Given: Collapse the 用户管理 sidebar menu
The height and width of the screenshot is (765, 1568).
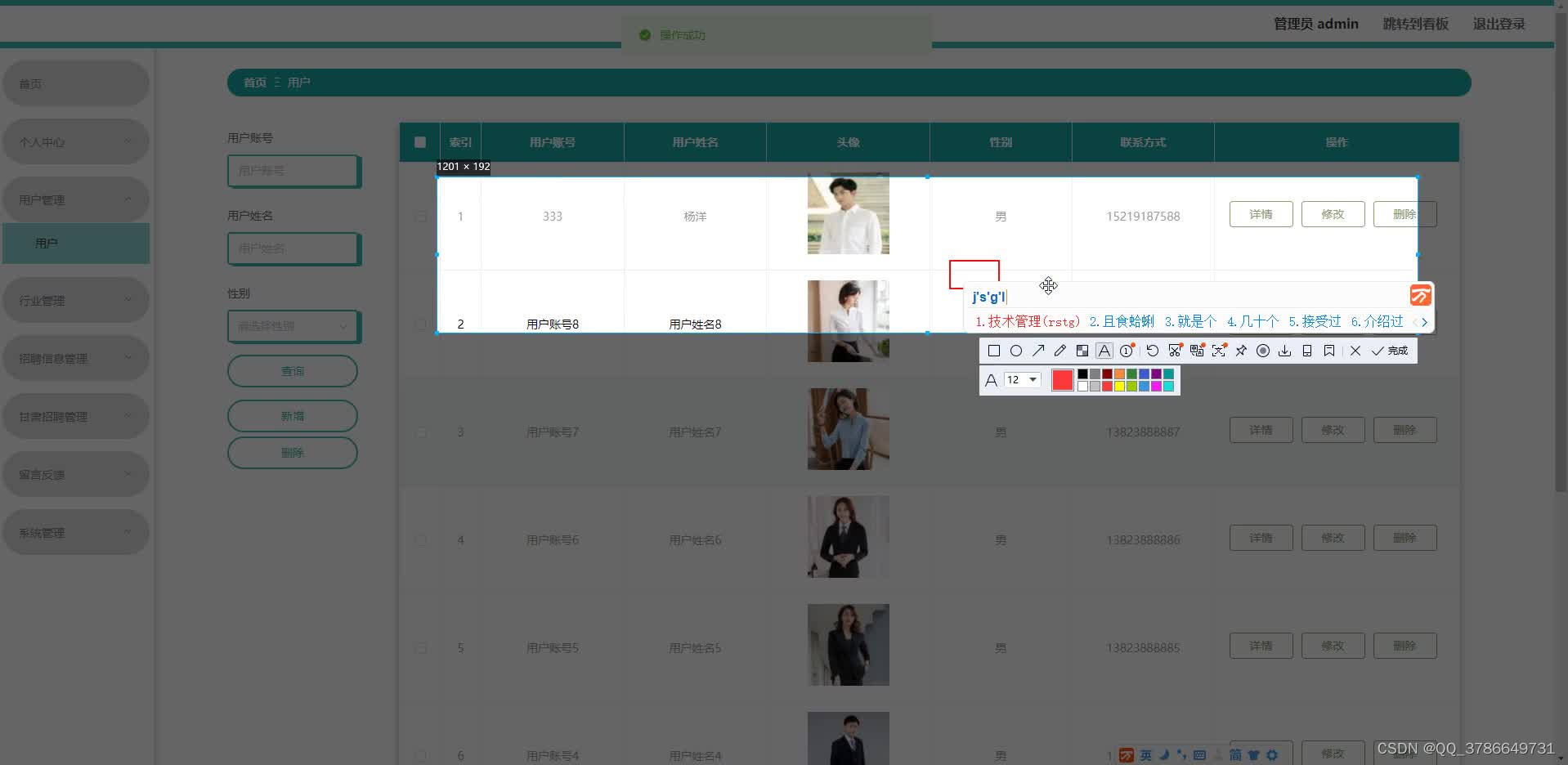Looking at the screenshot, I should [76, 200].
